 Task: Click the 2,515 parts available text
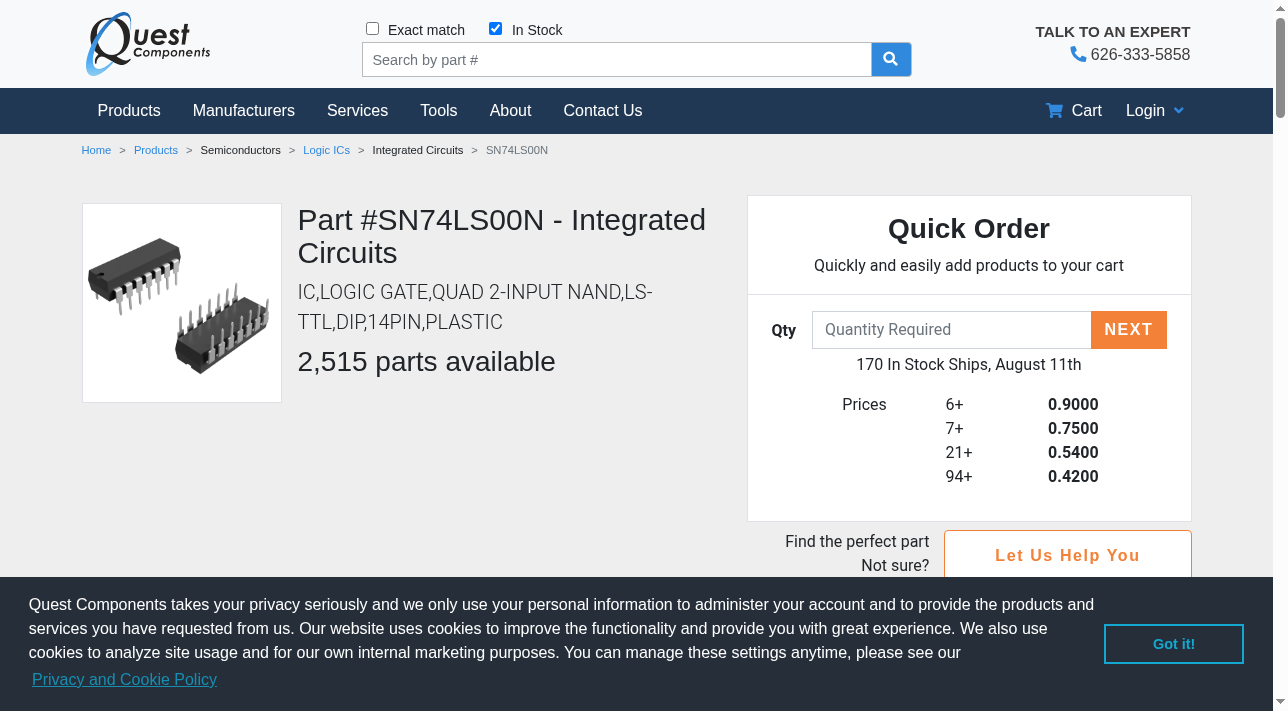tap(427, 362)
